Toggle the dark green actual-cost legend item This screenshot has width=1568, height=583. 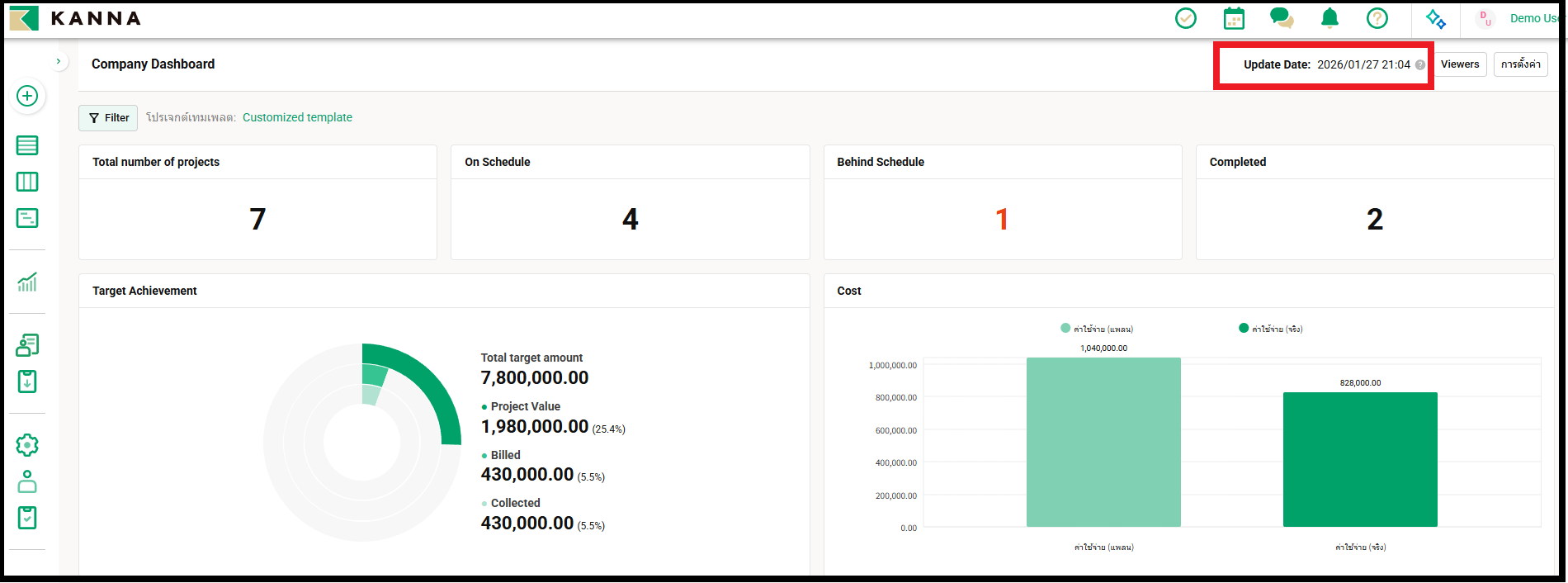pos(1271,329)
